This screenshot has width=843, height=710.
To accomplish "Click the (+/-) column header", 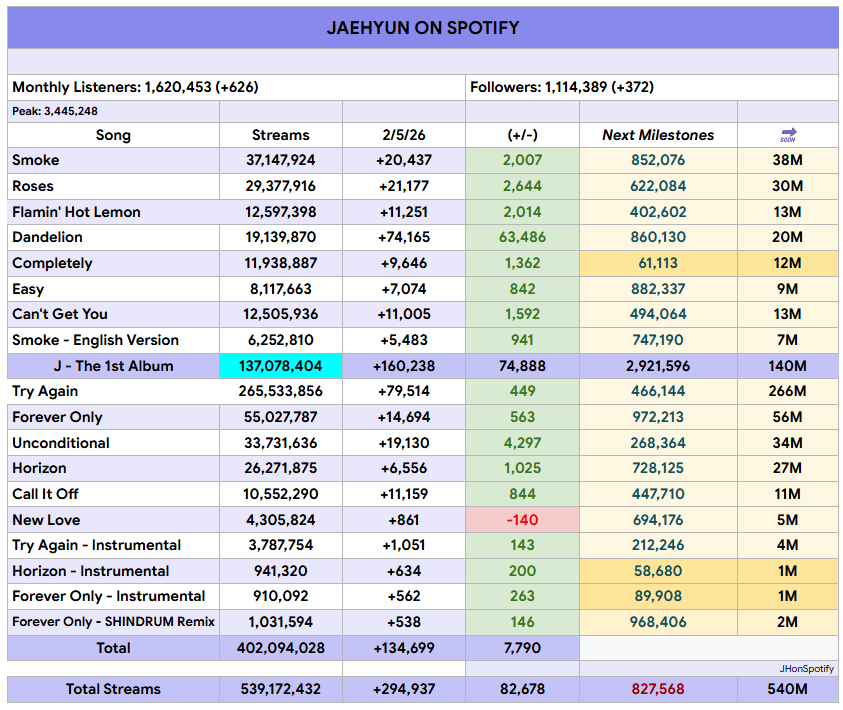I will pyautogui.click(x=522, y=135).
